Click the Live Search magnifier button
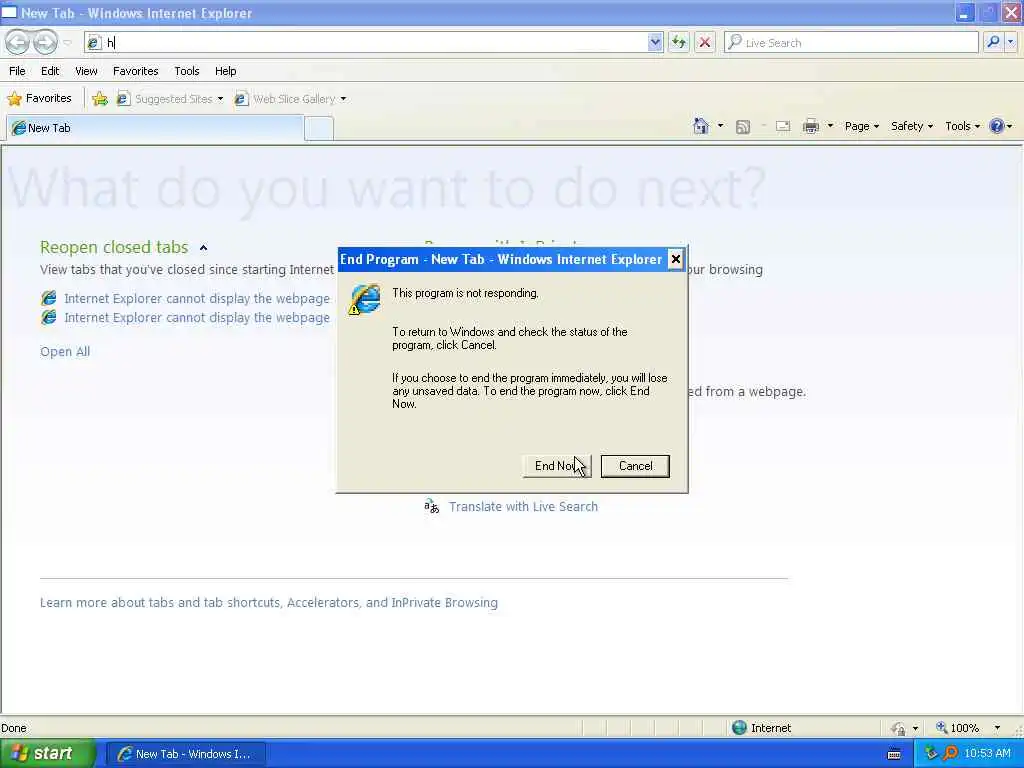The image size is (1024, 768). (993, 42)
